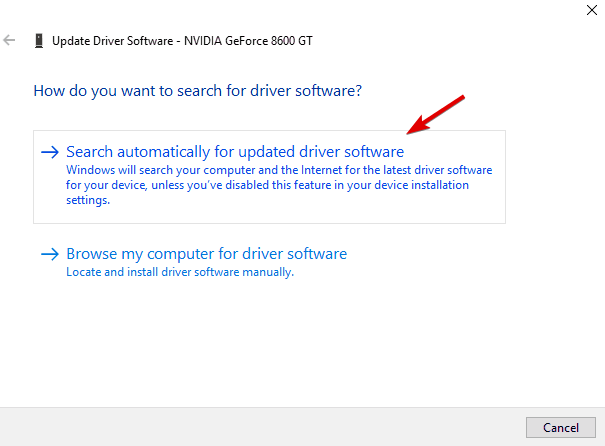The image size is (605, 446).
Task: Click the Cancel button
Action: tap(561, 427)
